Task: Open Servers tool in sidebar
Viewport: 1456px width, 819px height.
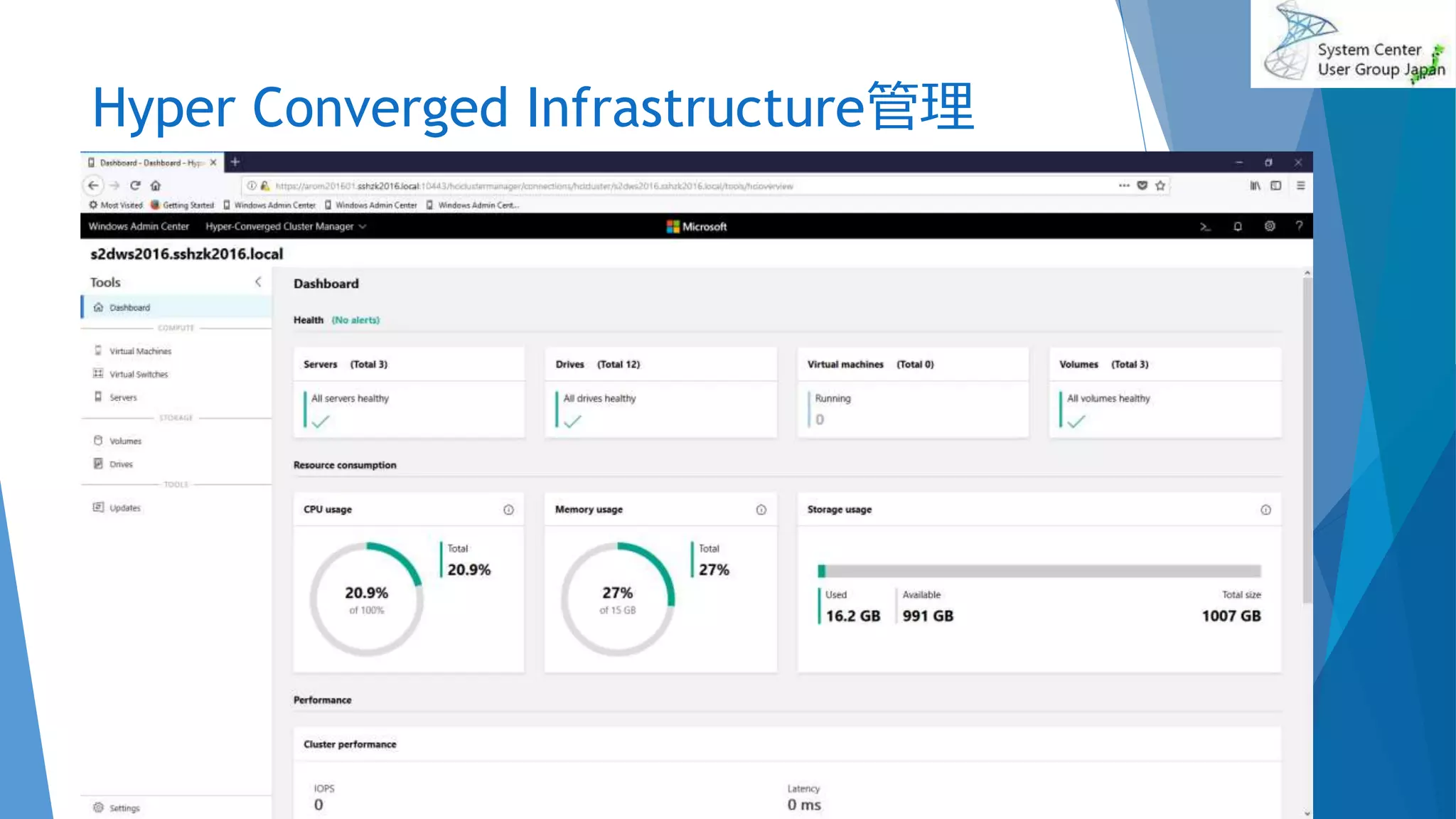Action: pyautogui.click(x=177, y=397)
